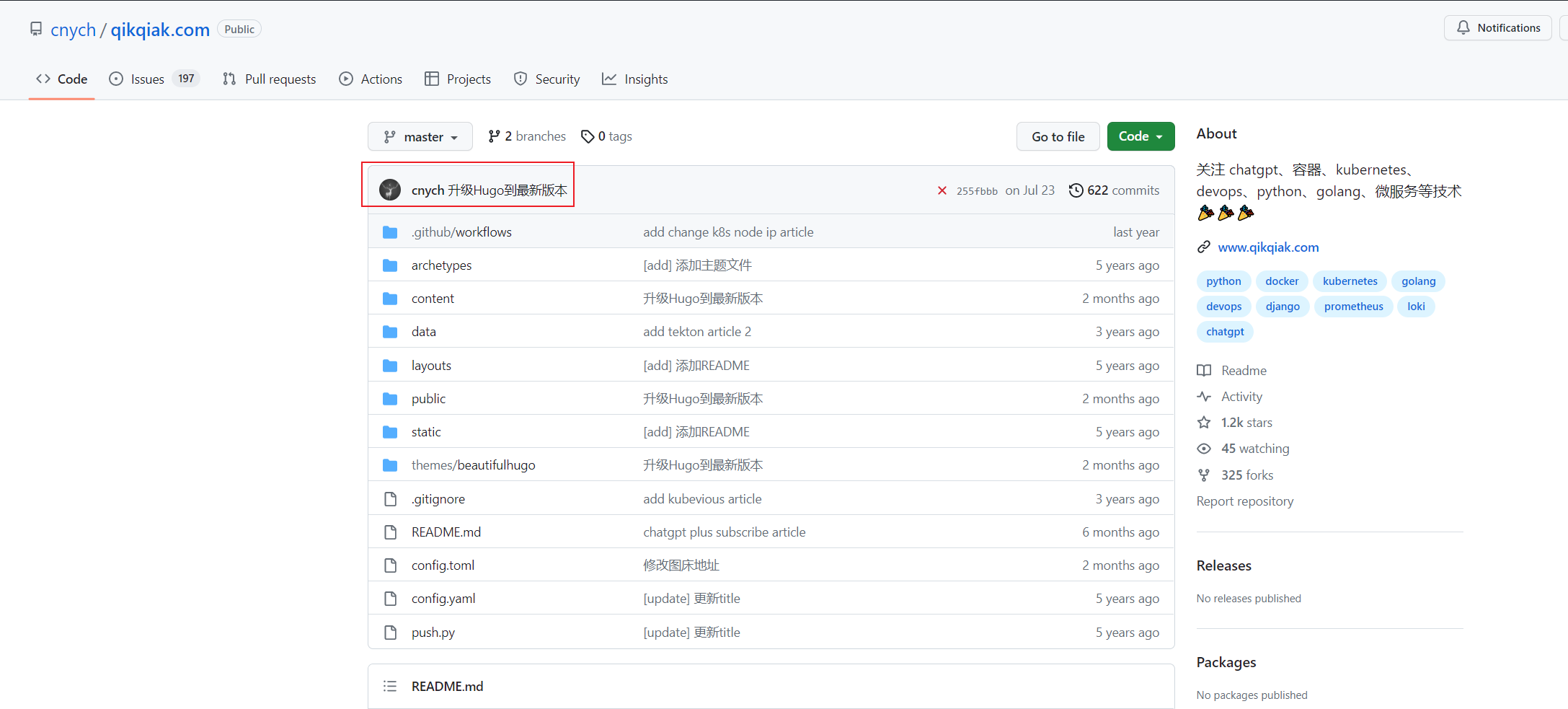The width and height of the screenshot is (1568, 709).
Task: Open the static folder
Action: (426, 432)
